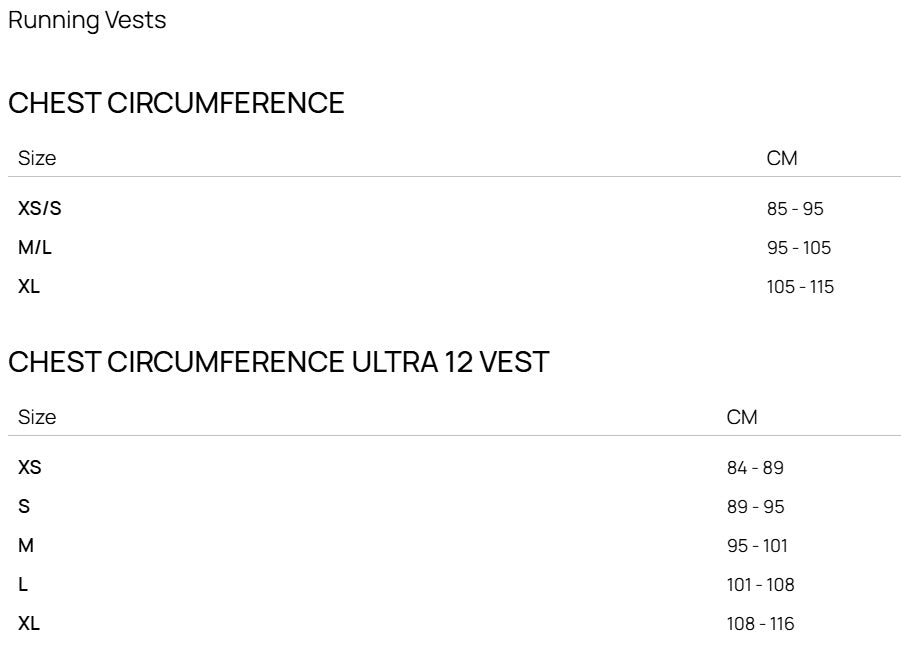Select the Running Vests heading text
901x665 pixels.
(87, 21)
